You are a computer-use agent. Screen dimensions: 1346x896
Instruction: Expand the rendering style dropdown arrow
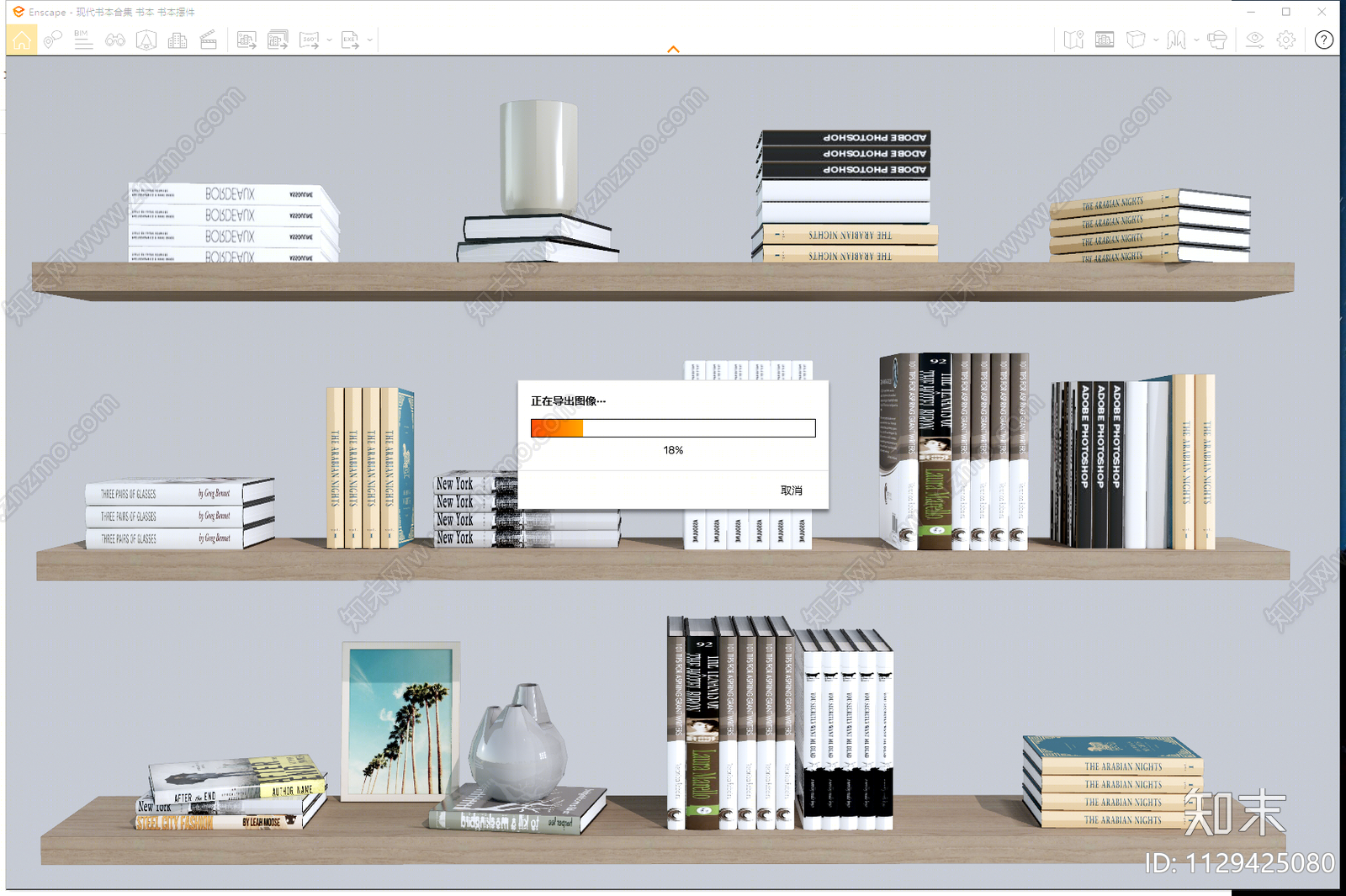tap(1156, 40)
